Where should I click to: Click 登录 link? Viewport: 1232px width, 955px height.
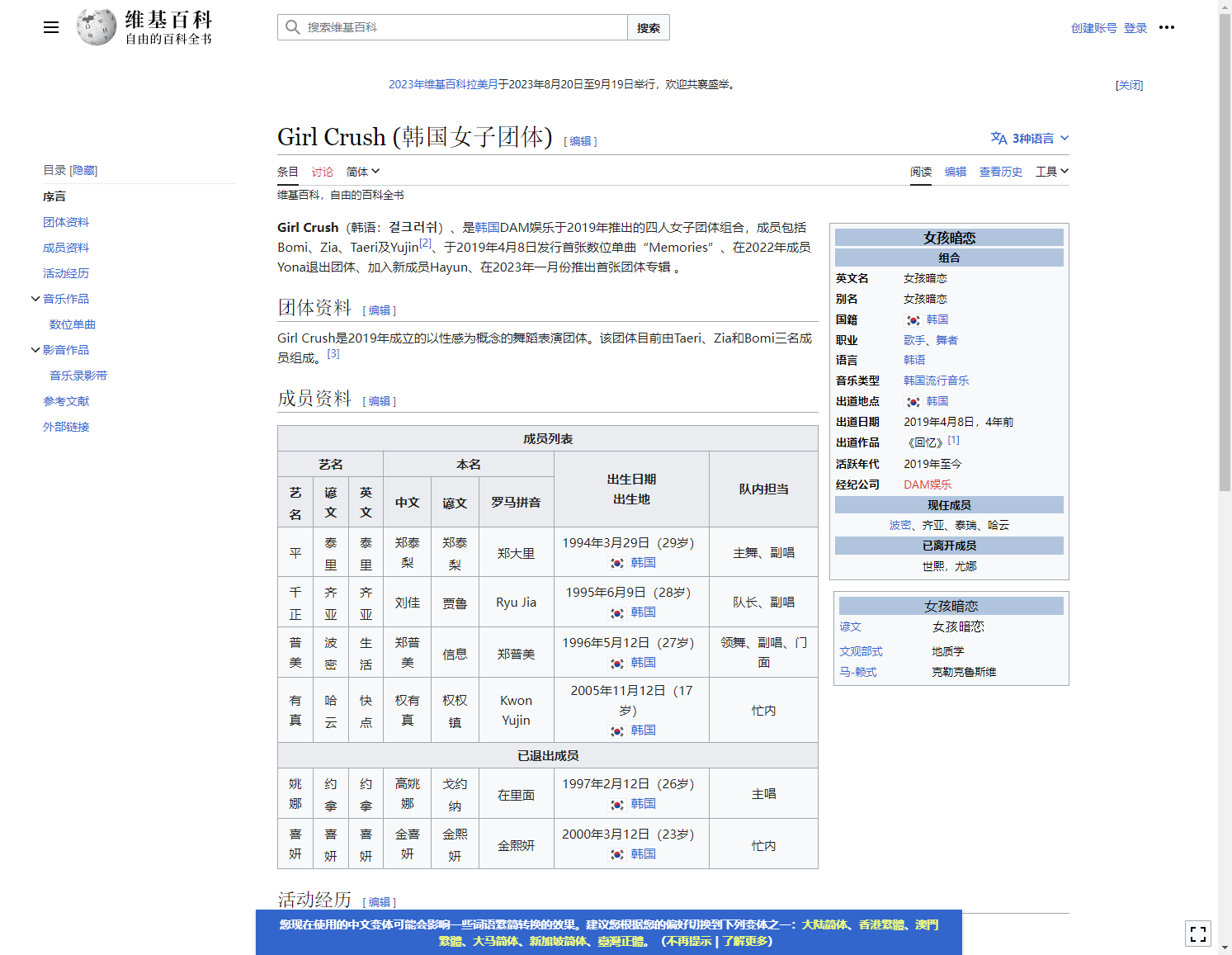[x=1135, y=28]
